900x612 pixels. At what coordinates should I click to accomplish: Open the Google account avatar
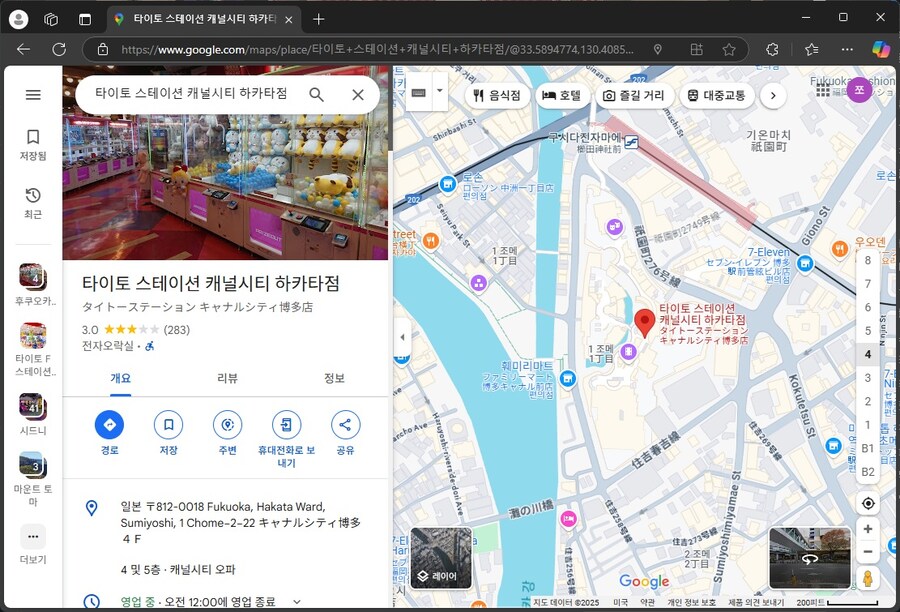[859, 90]
